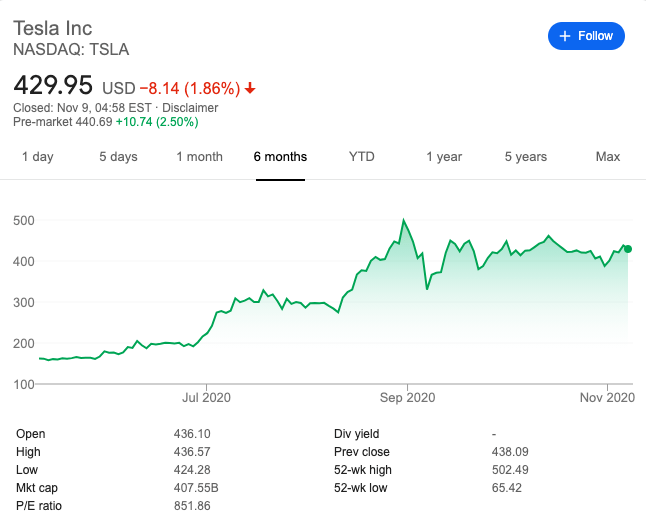The height and width of the screenshot is (524, 646).
Task: Show the Max chart range
Action: pos(608,157)
